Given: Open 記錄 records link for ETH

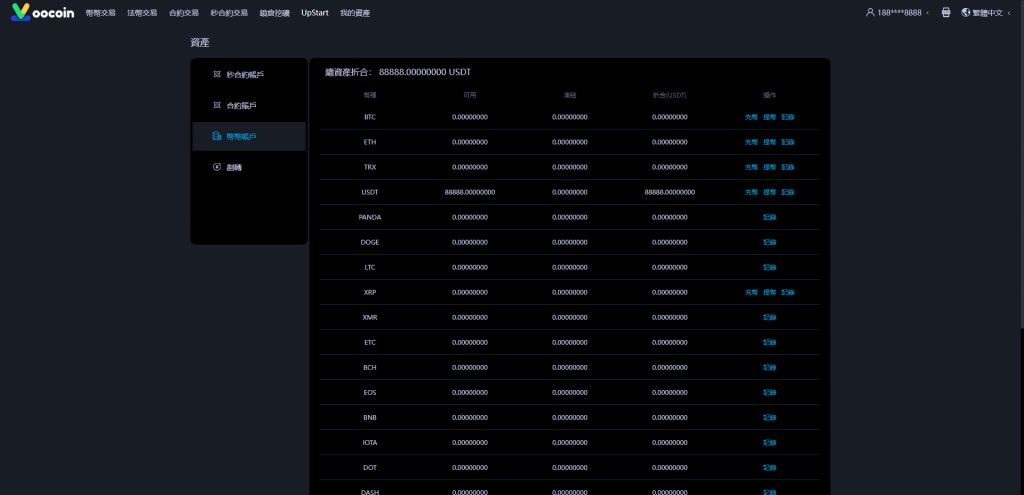Looking at the screenshot, I should click(788, 142).
